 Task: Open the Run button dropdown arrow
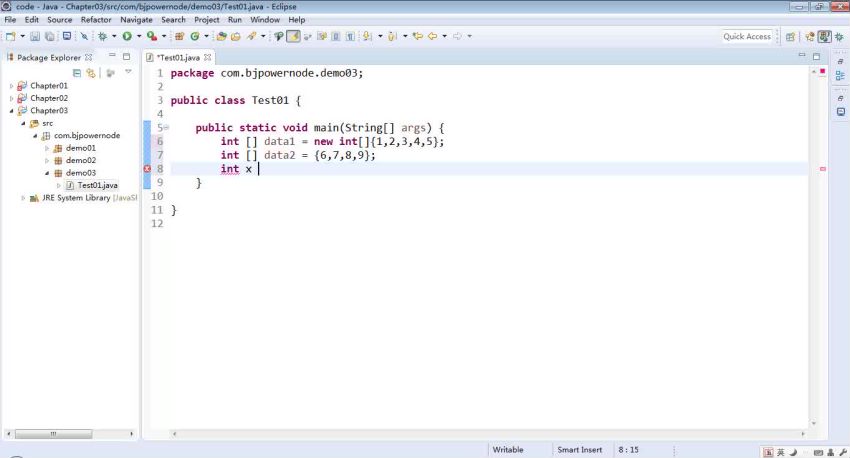click(137, 36)
